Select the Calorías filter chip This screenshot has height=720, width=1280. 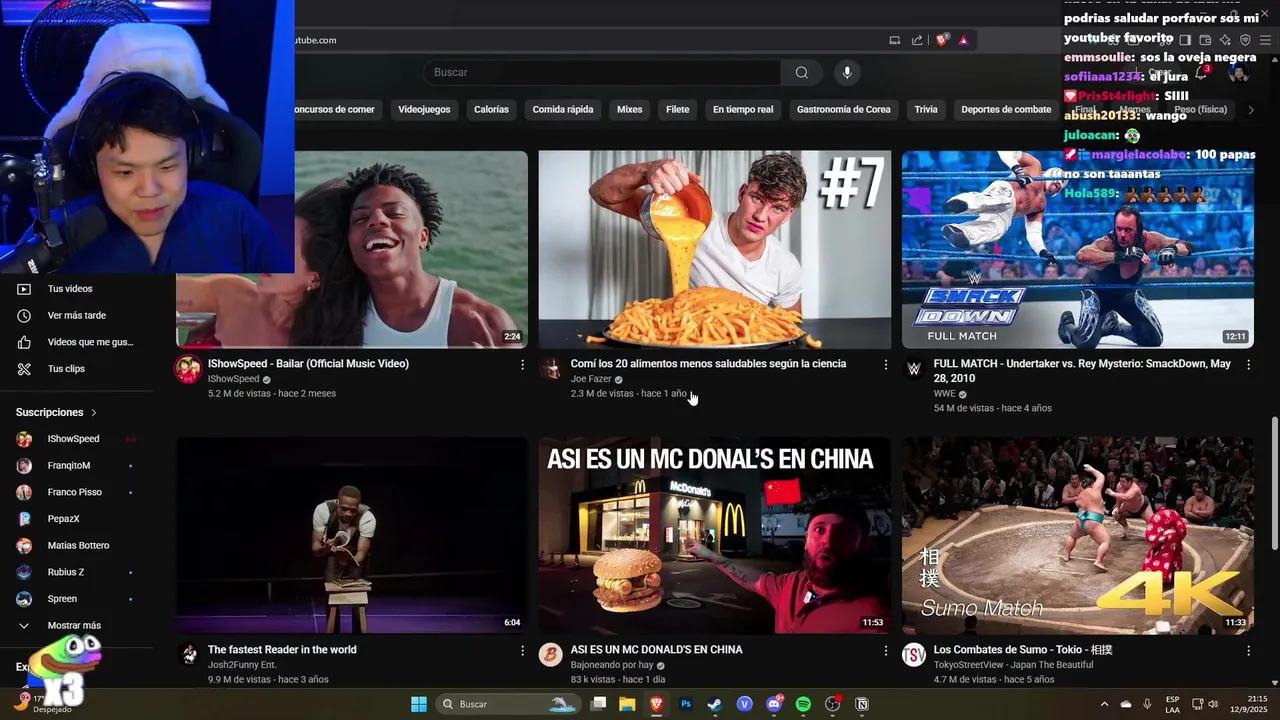[x=491, y=109]
